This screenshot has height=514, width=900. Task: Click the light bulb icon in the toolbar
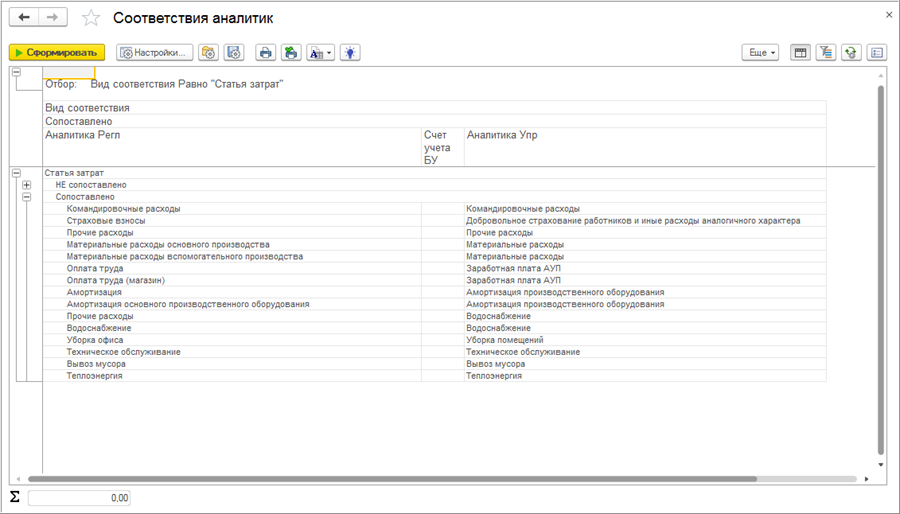(x=349, y=52)
